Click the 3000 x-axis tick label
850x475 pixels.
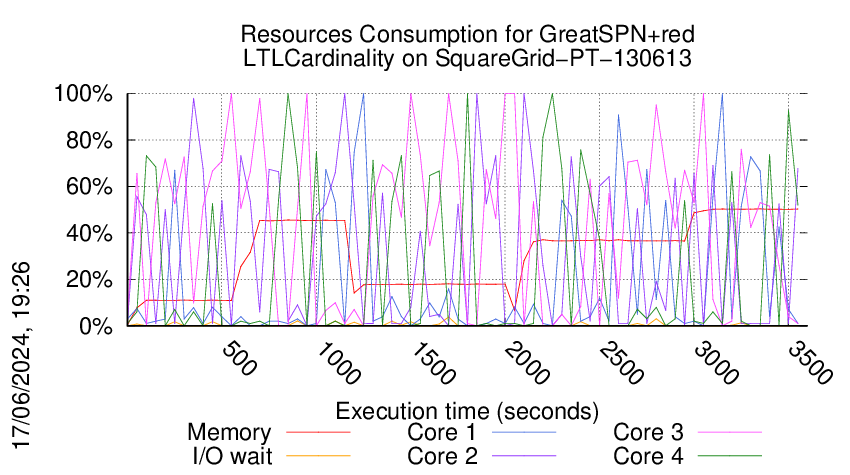[x=716, y=363]
